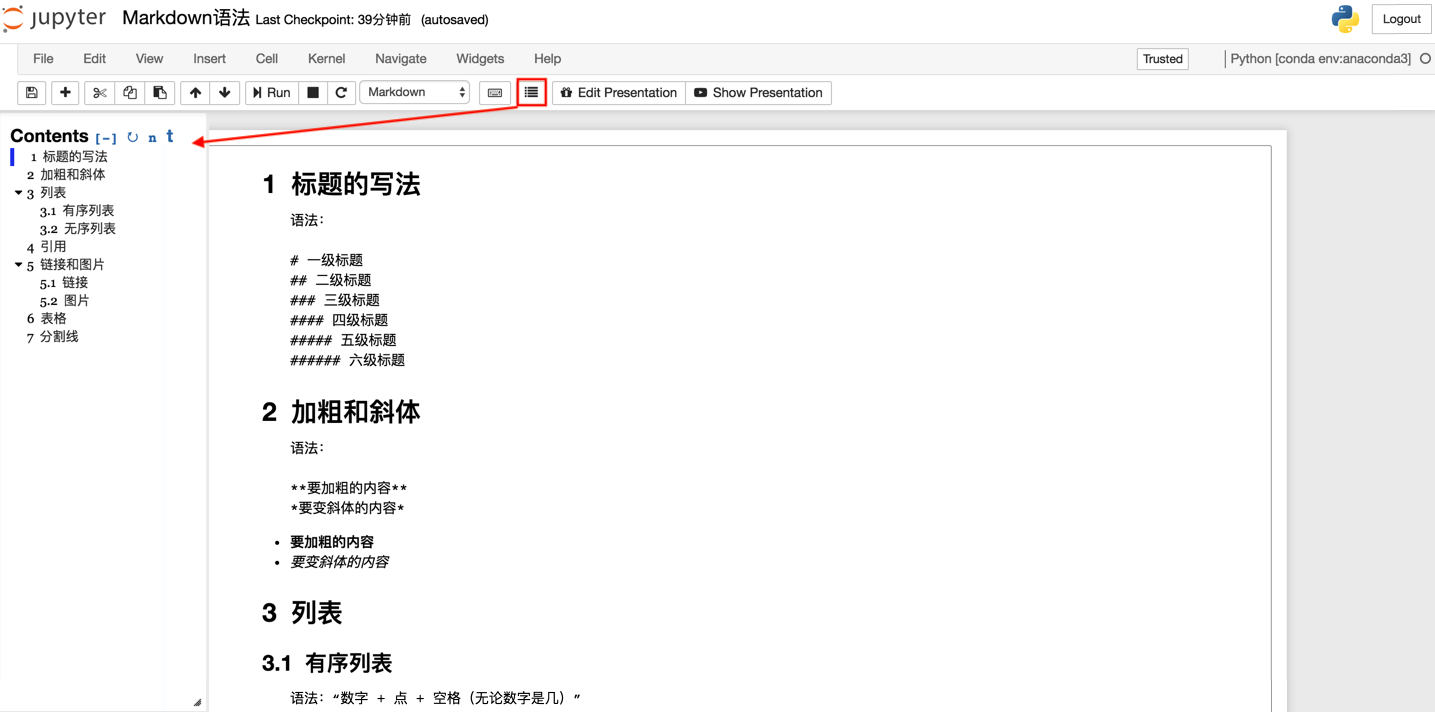Image resolution: width=1435 pixels, height=712 pixels.
Task: Open the Widgets menu
Action: click(x=479, y=58)
